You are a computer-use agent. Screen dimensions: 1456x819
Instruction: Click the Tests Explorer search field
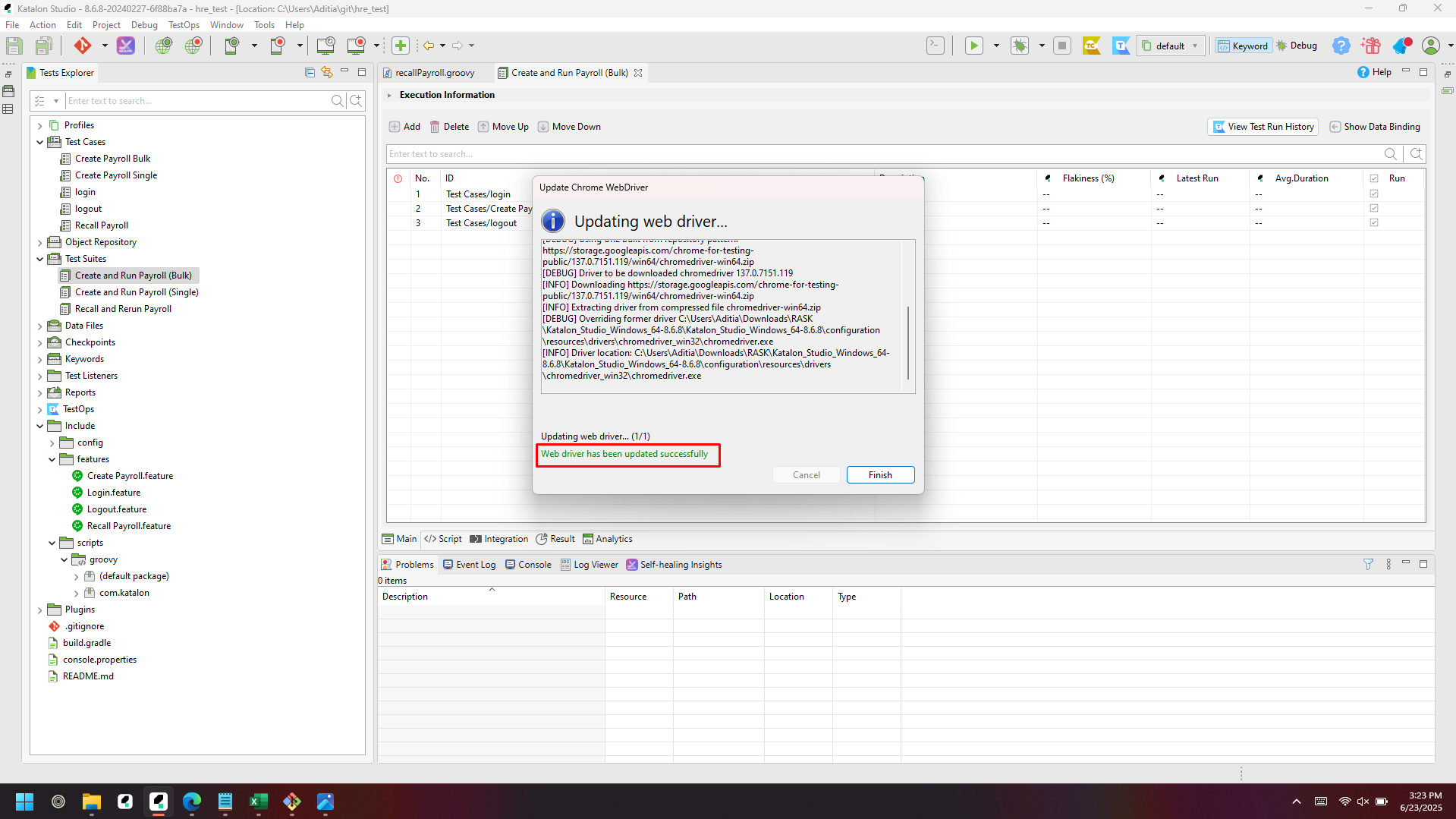coord(197,100)
